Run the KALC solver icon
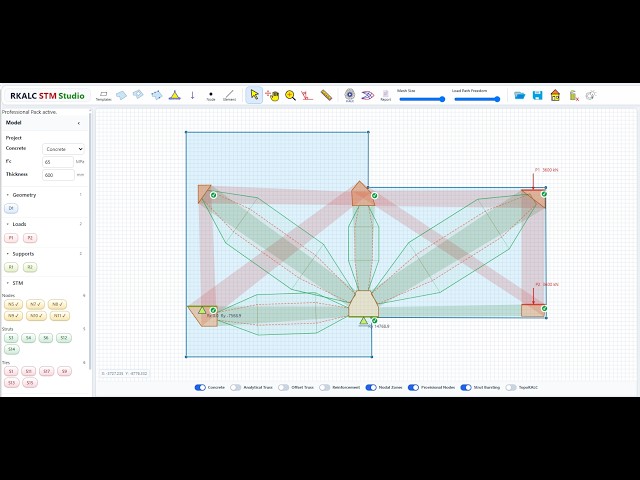The image size is (640, 480). (x=349, y=95)
